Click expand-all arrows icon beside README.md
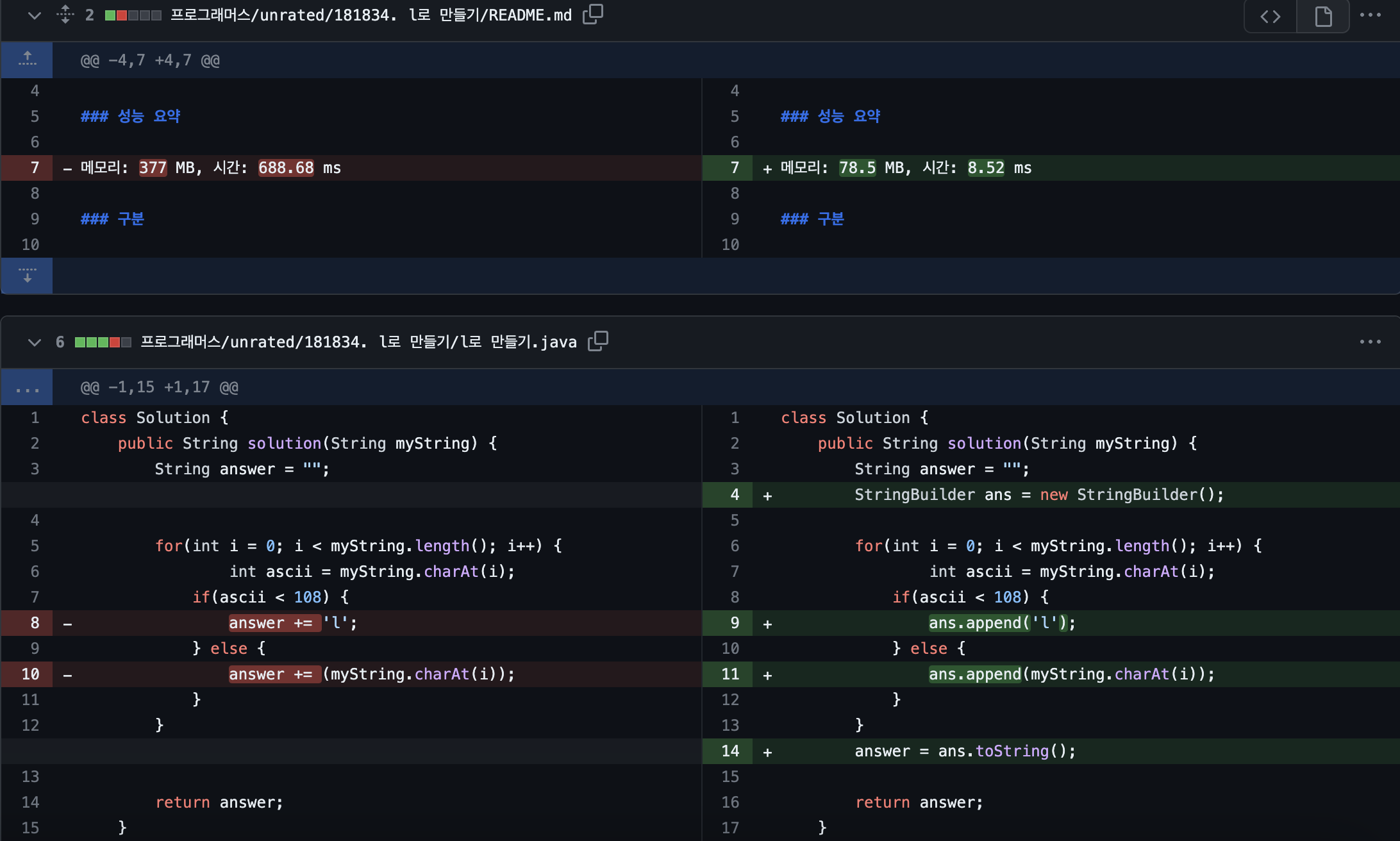This screenshot has width=1400, height=841. click(65, 14)
